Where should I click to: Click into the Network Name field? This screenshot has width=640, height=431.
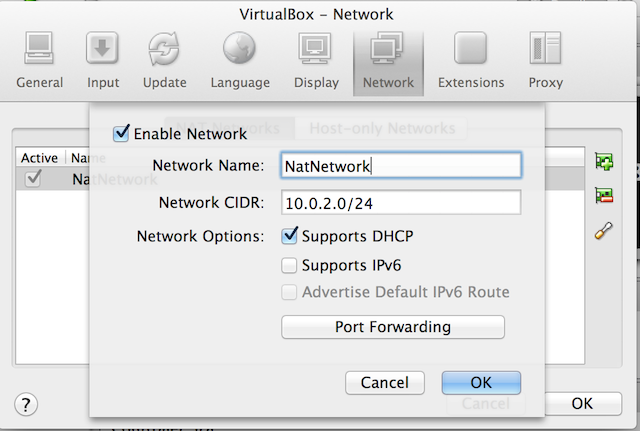401,165
